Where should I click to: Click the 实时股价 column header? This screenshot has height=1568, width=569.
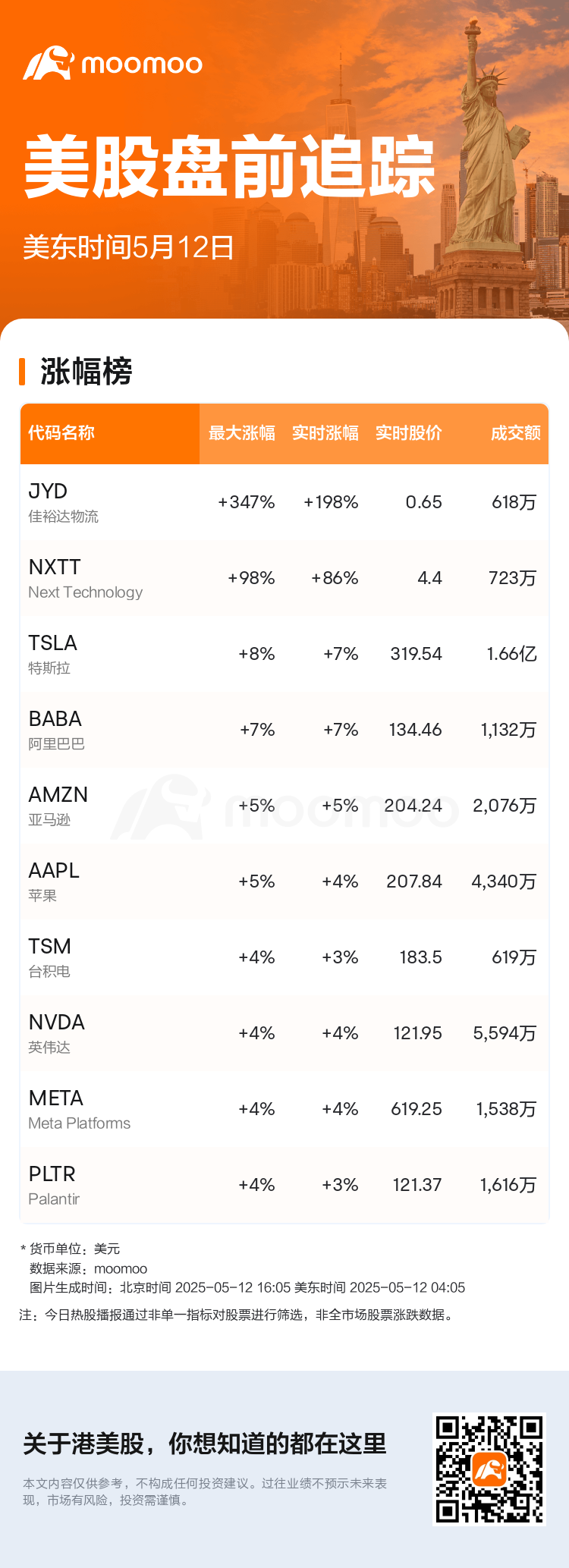[x=409, y=433]
